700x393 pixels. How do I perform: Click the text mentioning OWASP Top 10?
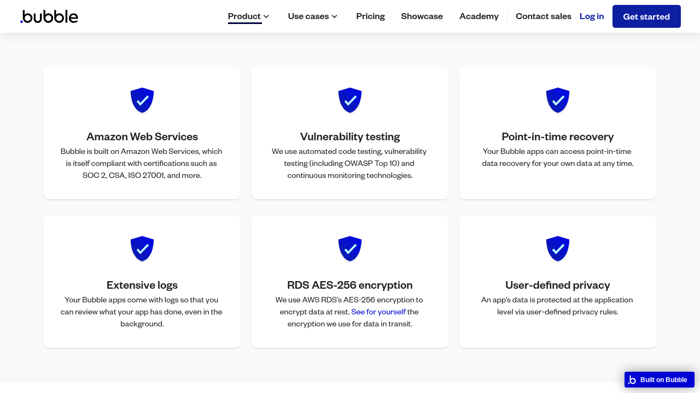pyautogui.click(x=350, y=163)
